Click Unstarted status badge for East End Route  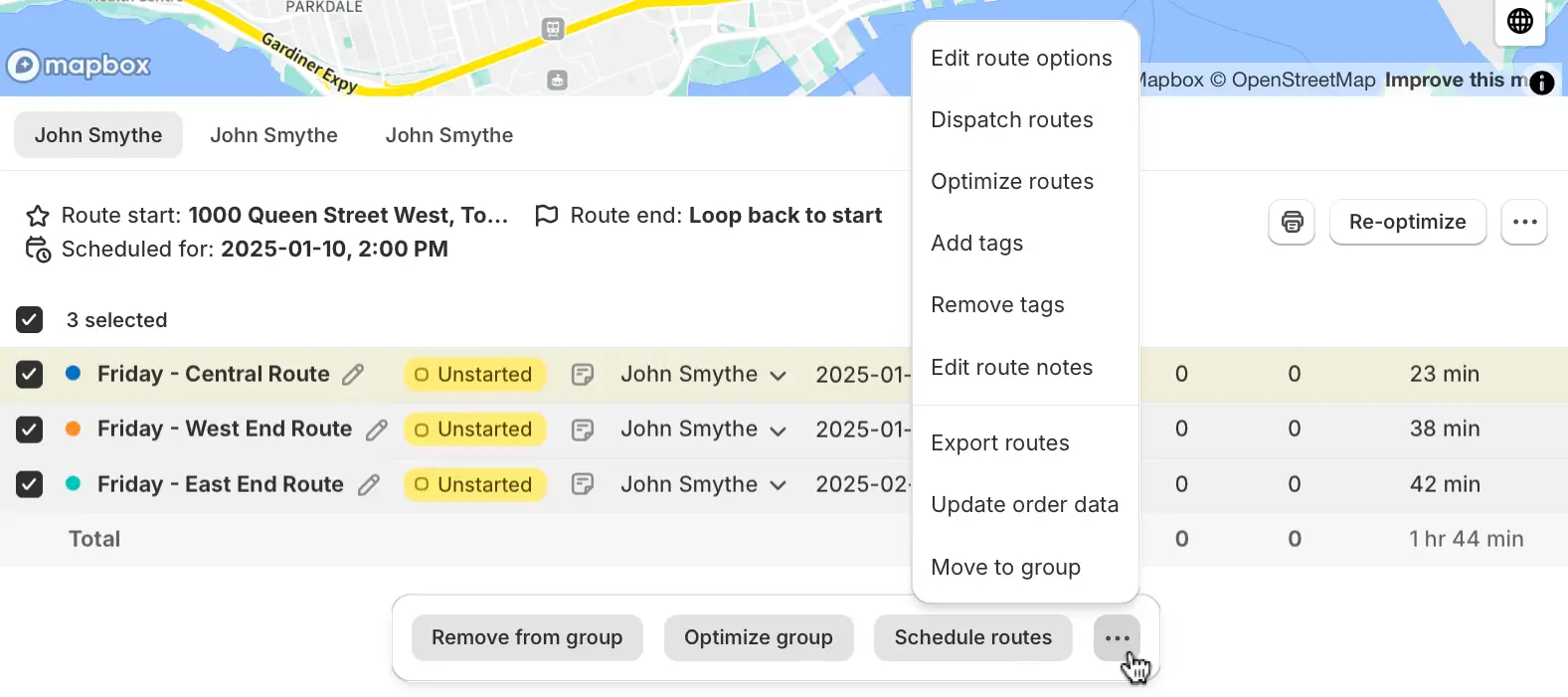point(474,485)
